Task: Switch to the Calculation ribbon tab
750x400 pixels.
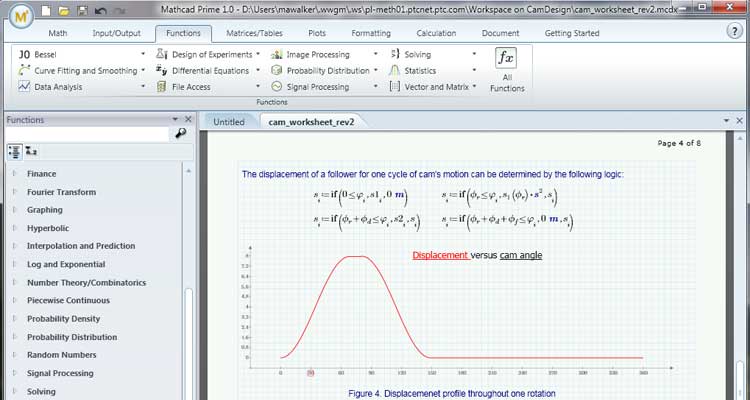Action: pyautogui.click(x=436, y=33)
